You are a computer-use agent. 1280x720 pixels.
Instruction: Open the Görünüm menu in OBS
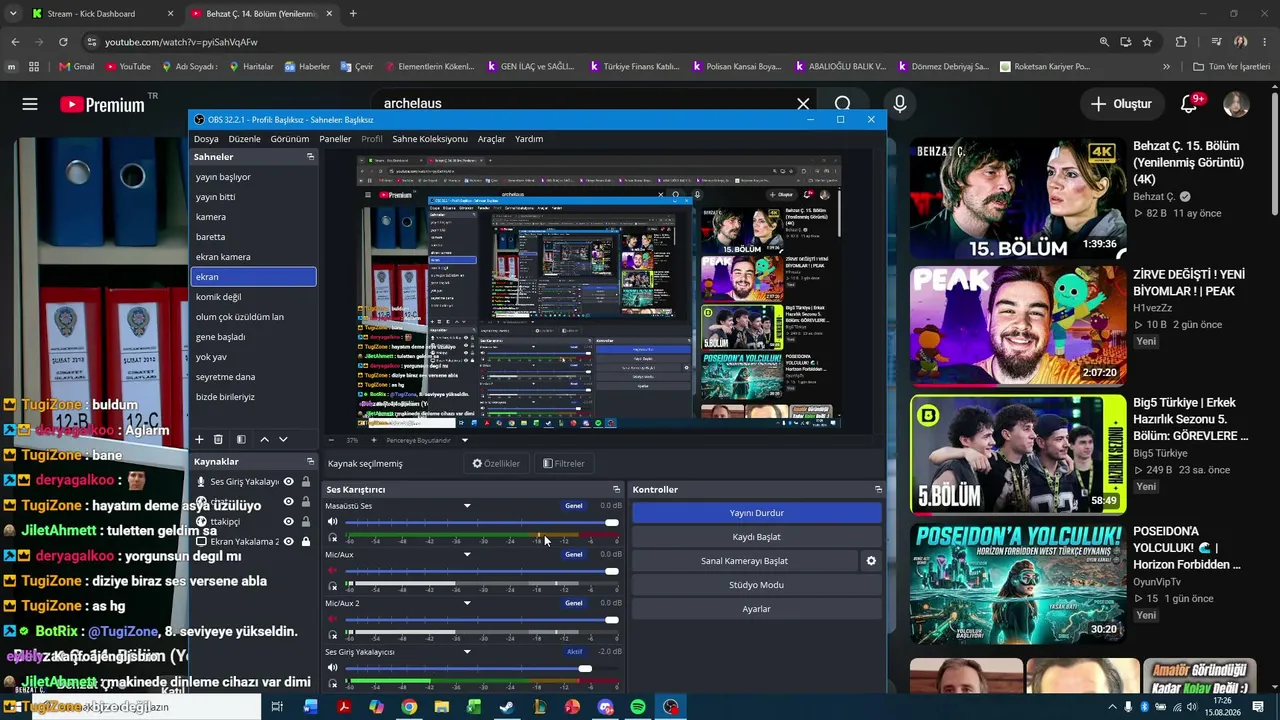click(x=290, y=139)
